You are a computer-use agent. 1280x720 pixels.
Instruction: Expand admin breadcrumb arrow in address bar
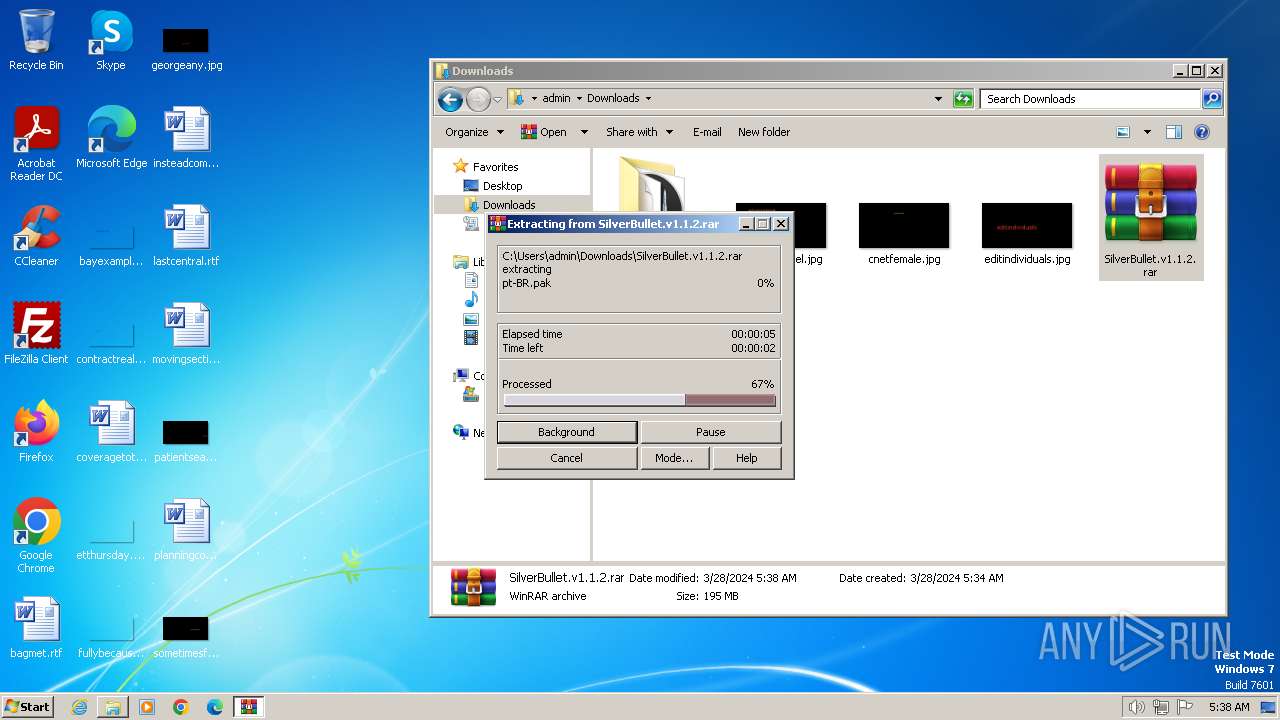pos(578,99)
